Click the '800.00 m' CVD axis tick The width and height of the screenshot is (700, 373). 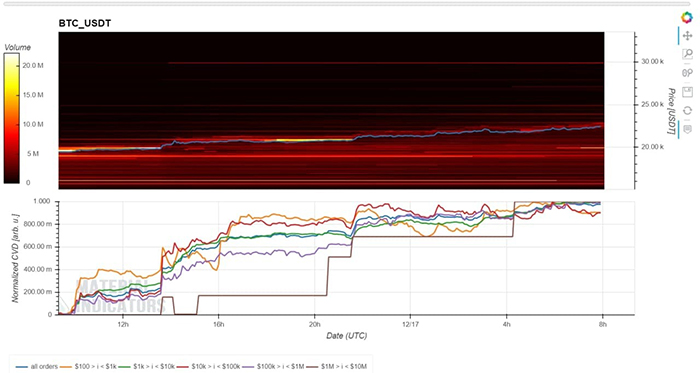coord(39,224)
